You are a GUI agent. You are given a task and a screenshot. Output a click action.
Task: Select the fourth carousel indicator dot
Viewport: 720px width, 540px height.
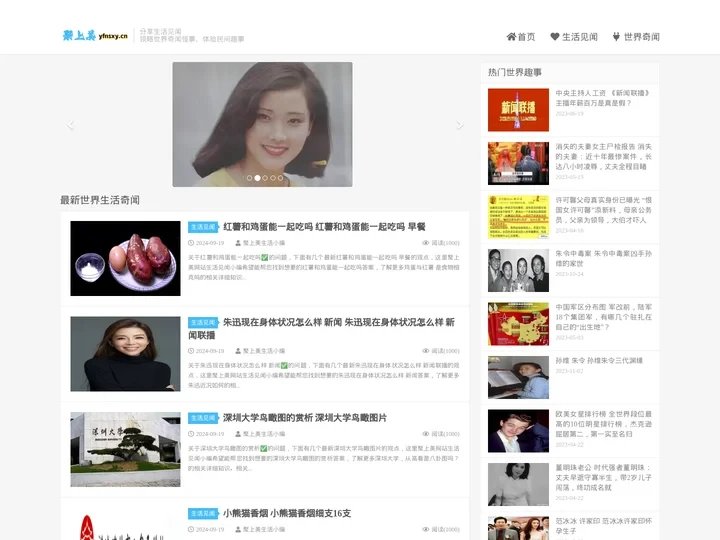pos(273,178)
